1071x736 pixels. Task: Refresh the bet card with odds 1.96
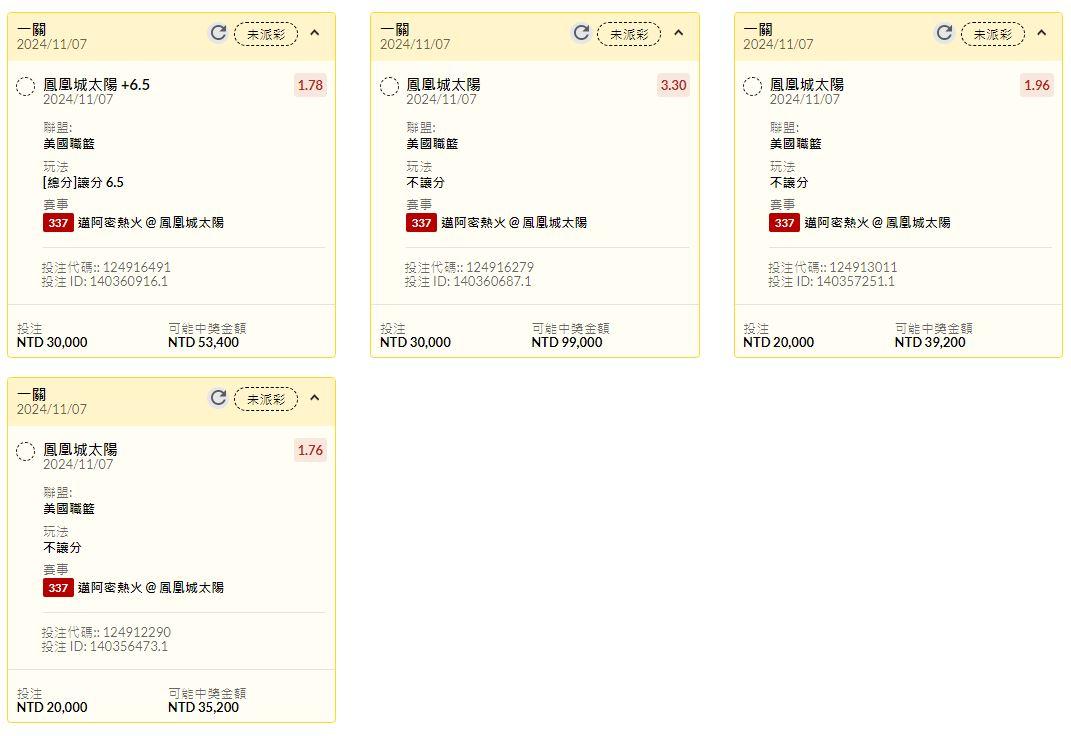(x=945, y=33)
